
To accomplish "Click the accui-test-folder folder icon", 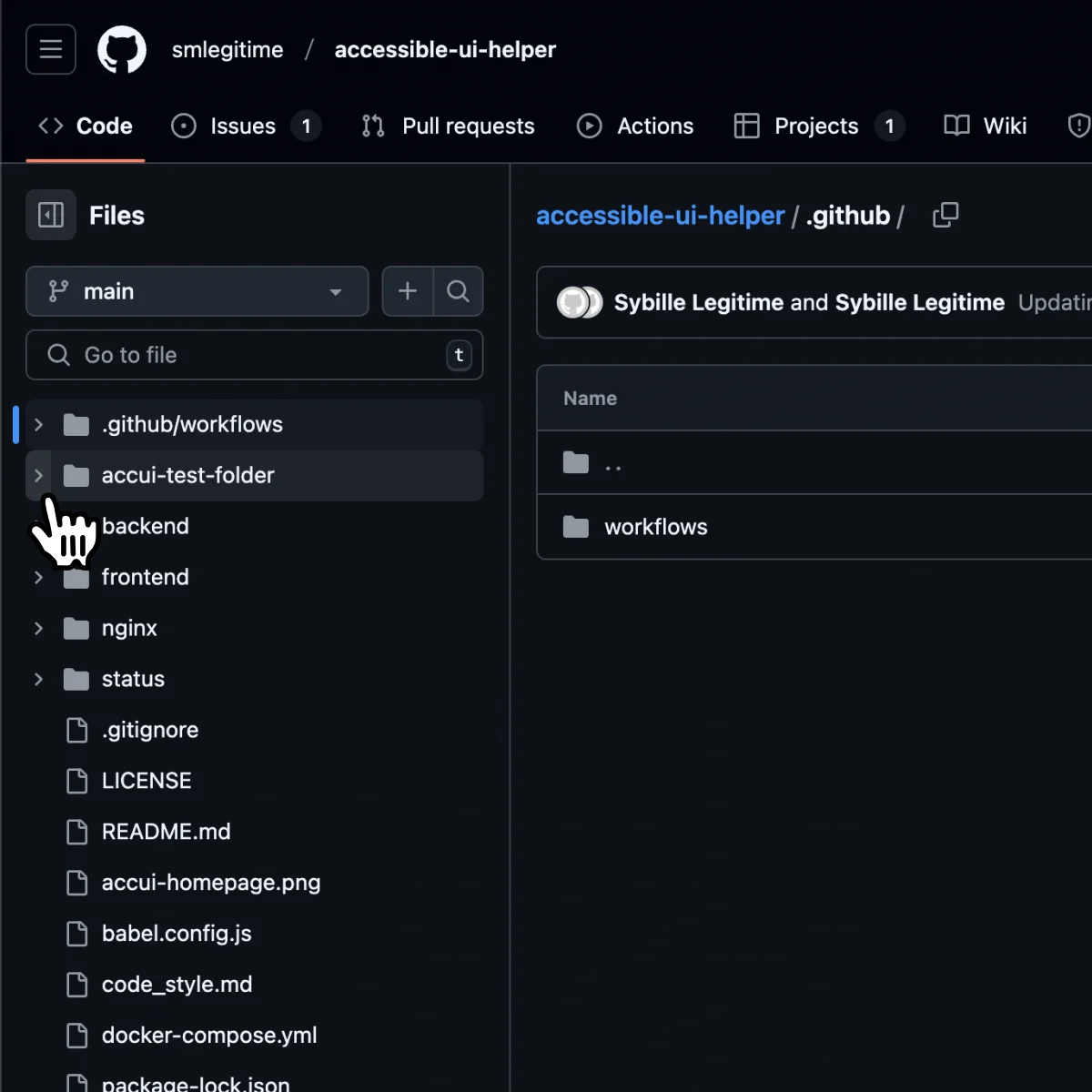I will pos(76,475).
